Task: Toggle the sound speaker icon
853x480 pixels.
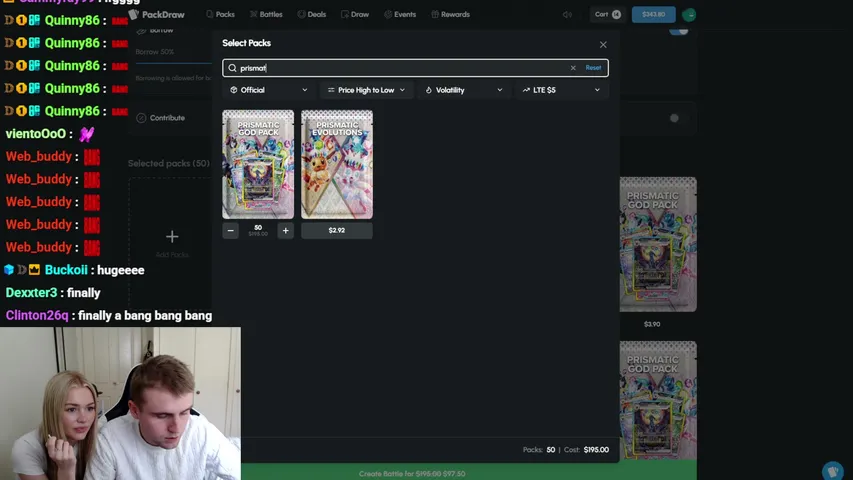Action: (x=567, y=15)
